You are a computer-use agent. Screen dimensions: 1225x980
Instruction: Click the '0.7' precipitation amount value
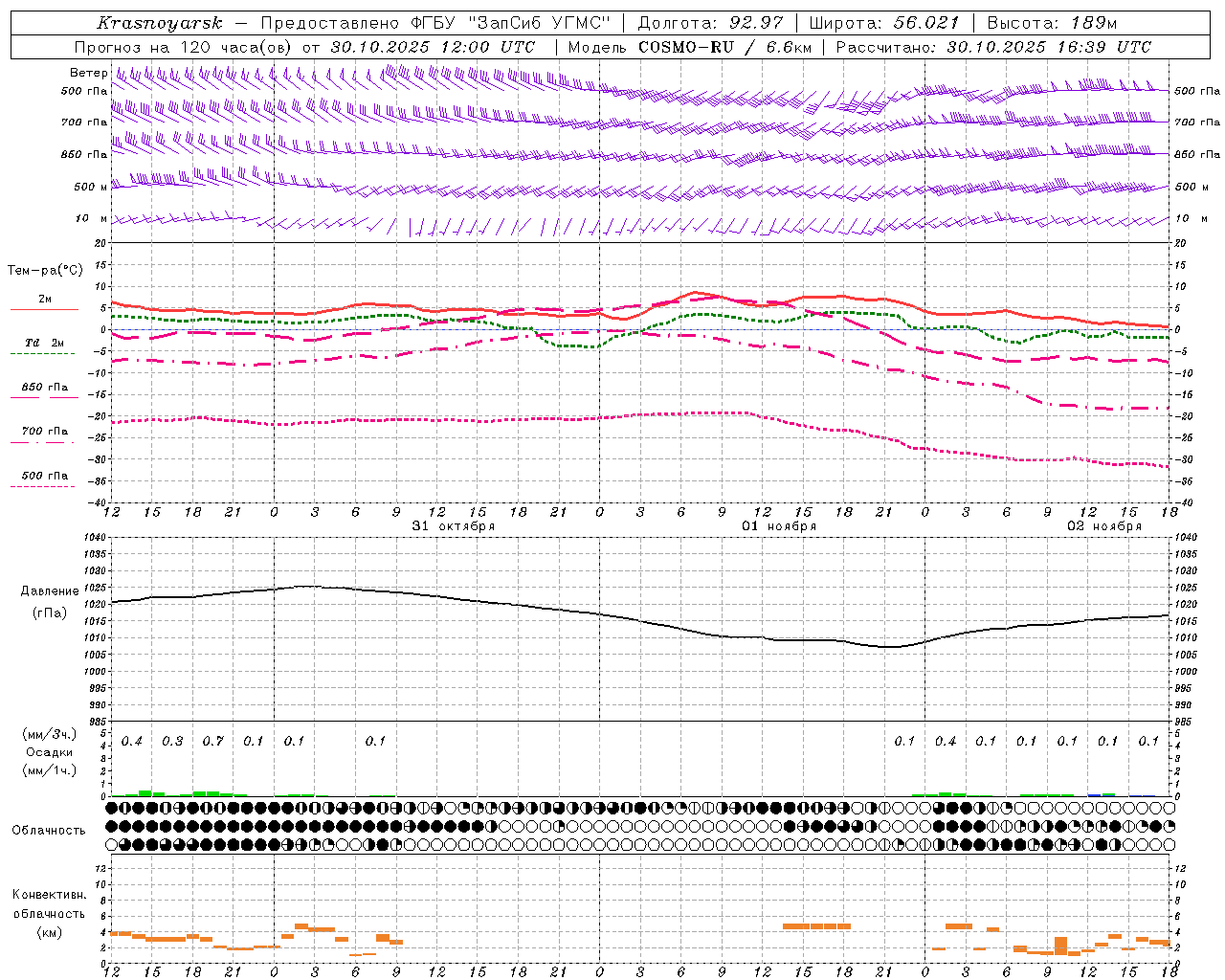tap(212, 741)
